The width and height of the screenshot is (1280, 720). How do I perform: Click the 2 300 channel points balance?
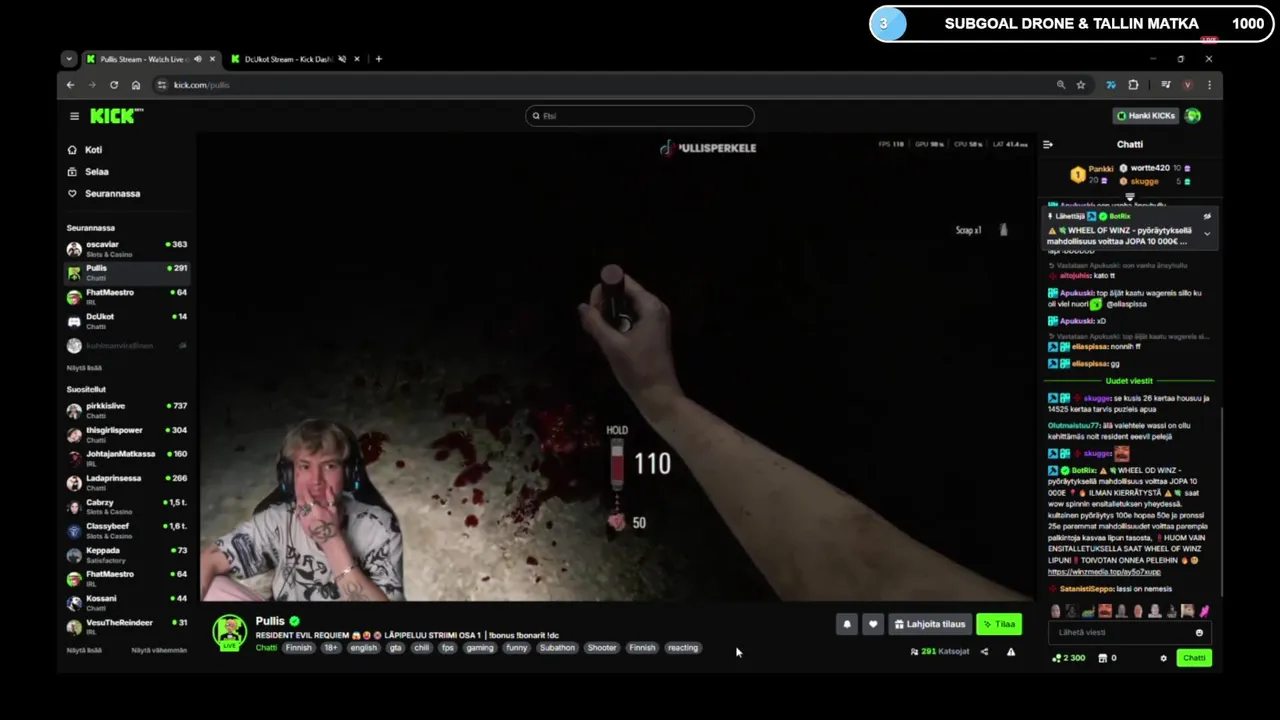coord(1069,658)
